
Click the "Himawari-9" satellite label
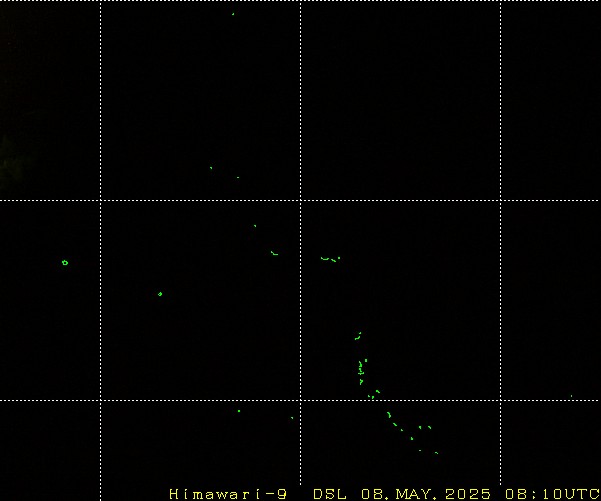click(x=228, y=494)
